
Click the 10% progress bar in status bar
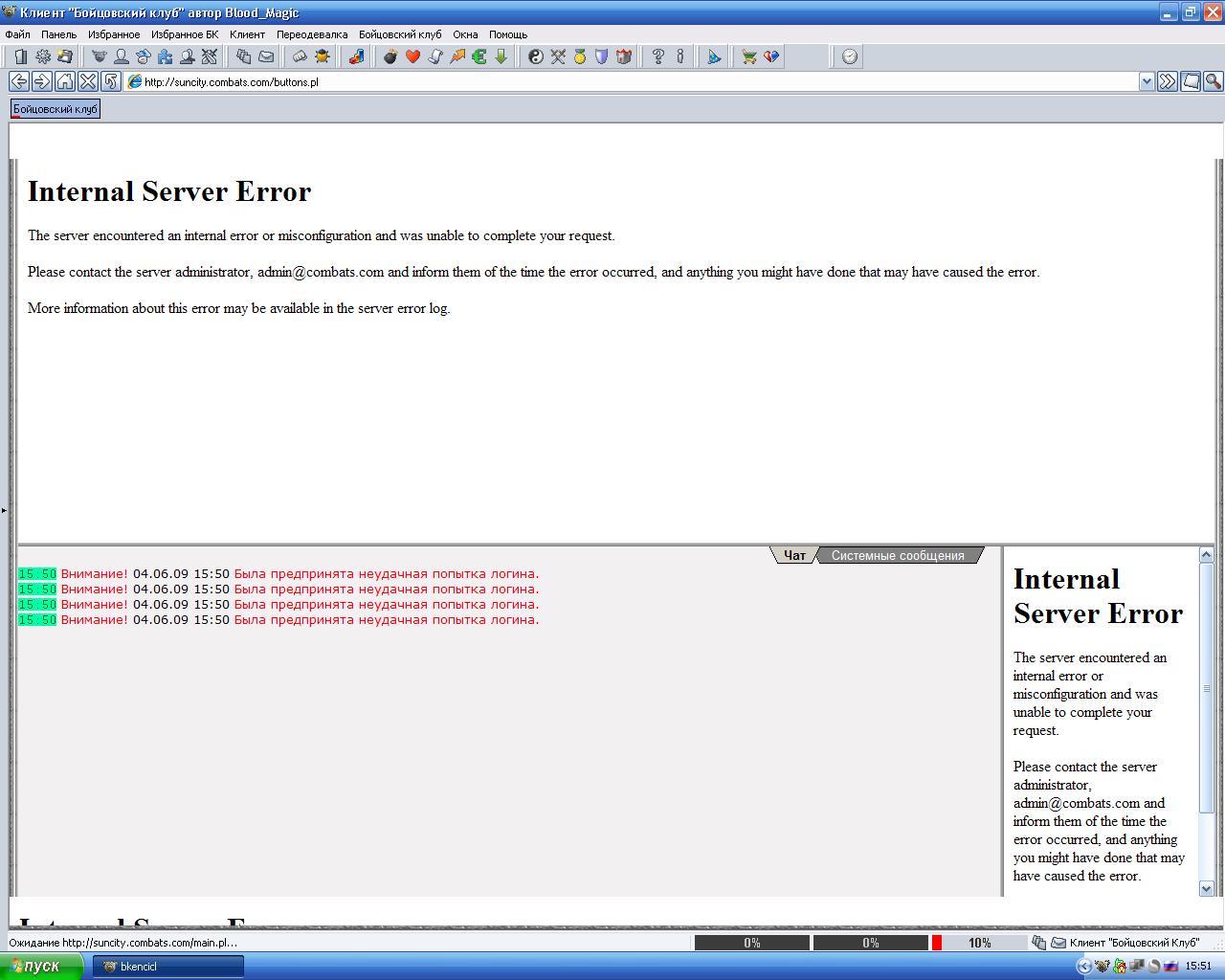[979, 943]
